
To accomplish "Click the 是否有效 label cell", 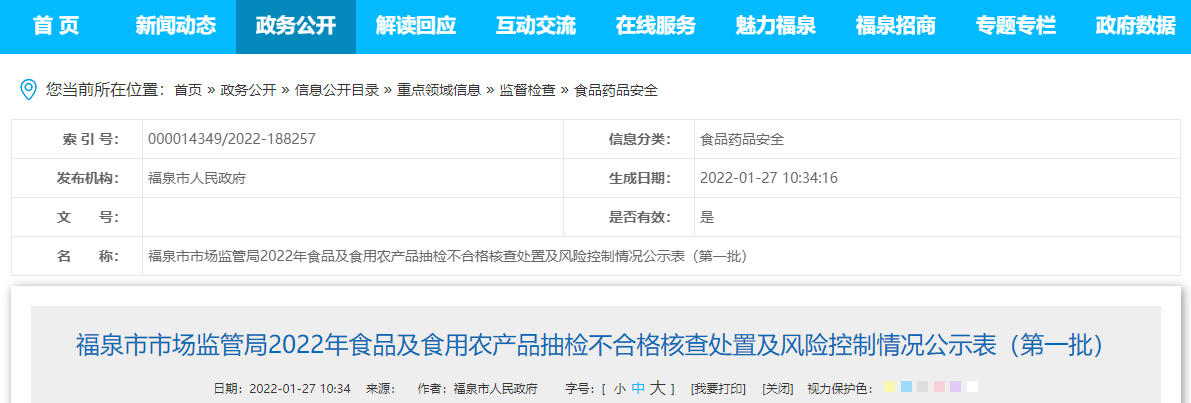I will [629, 217].
